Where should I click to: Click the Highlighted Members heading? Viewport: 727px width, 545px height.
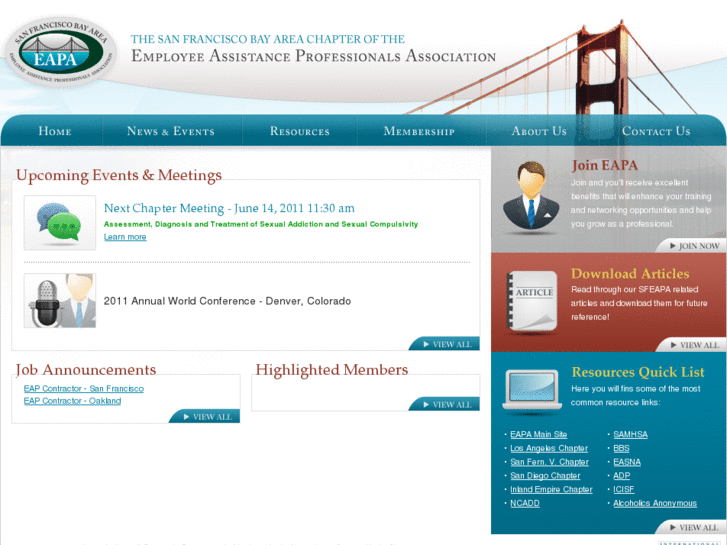pyautogui.click(x=332, y=370)
